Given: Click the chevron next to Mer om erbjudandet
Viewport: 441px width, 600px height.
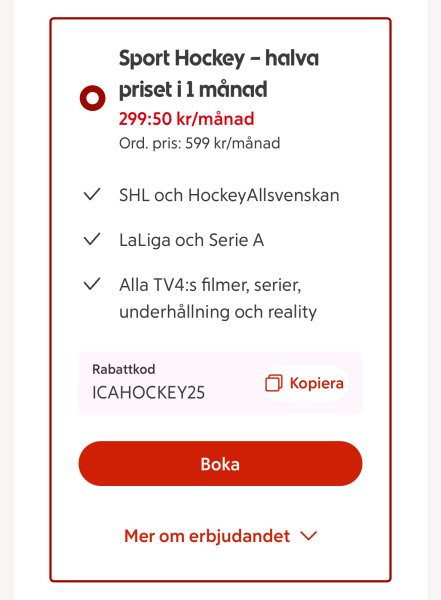Looking at the screenshot, I should [x=309, y=536].
